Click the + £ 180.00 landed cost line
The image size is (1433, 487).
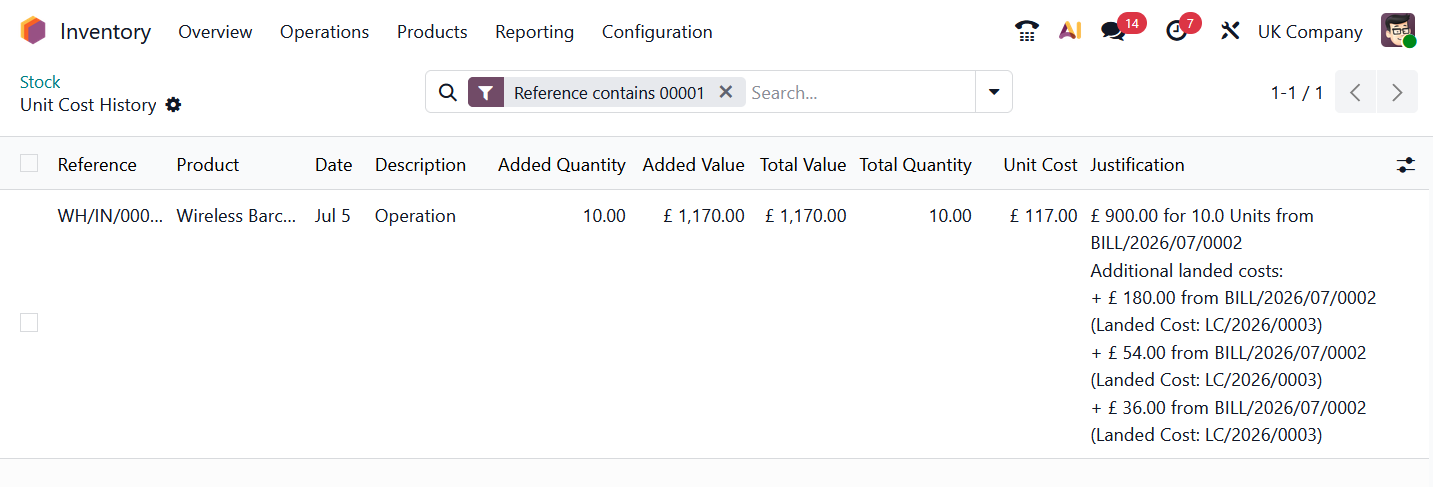coord(1233,298)
